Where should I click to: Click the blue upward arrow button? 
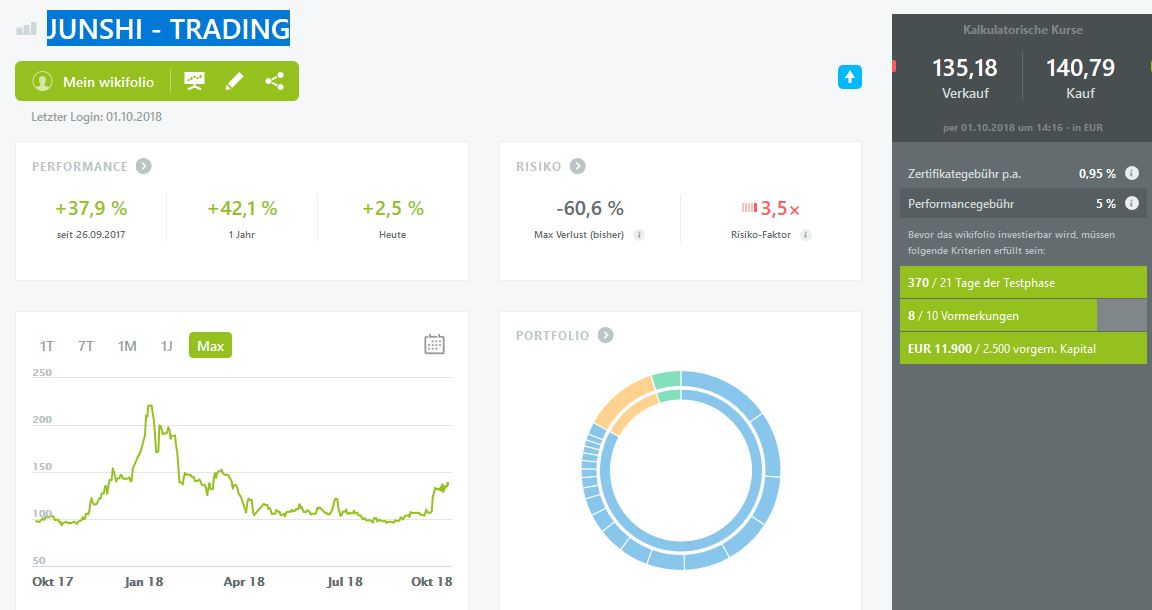click(849, 76)
